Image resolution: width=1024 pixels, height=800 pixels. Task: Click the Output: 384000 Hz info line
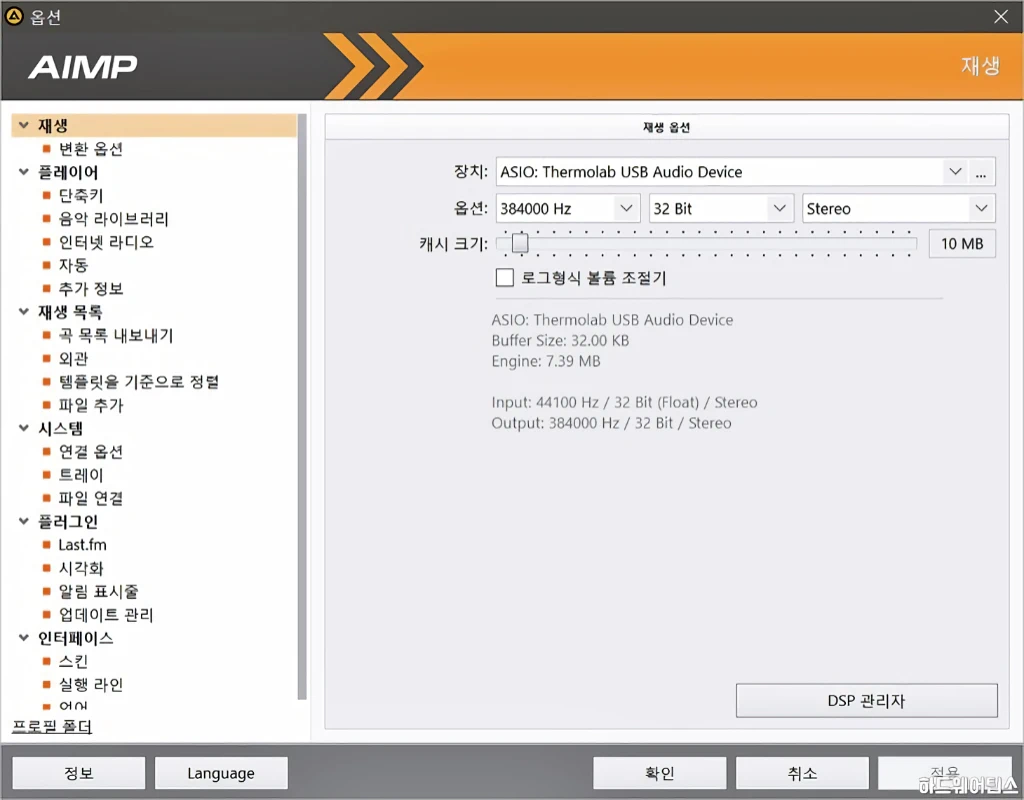tap(611, 423)
